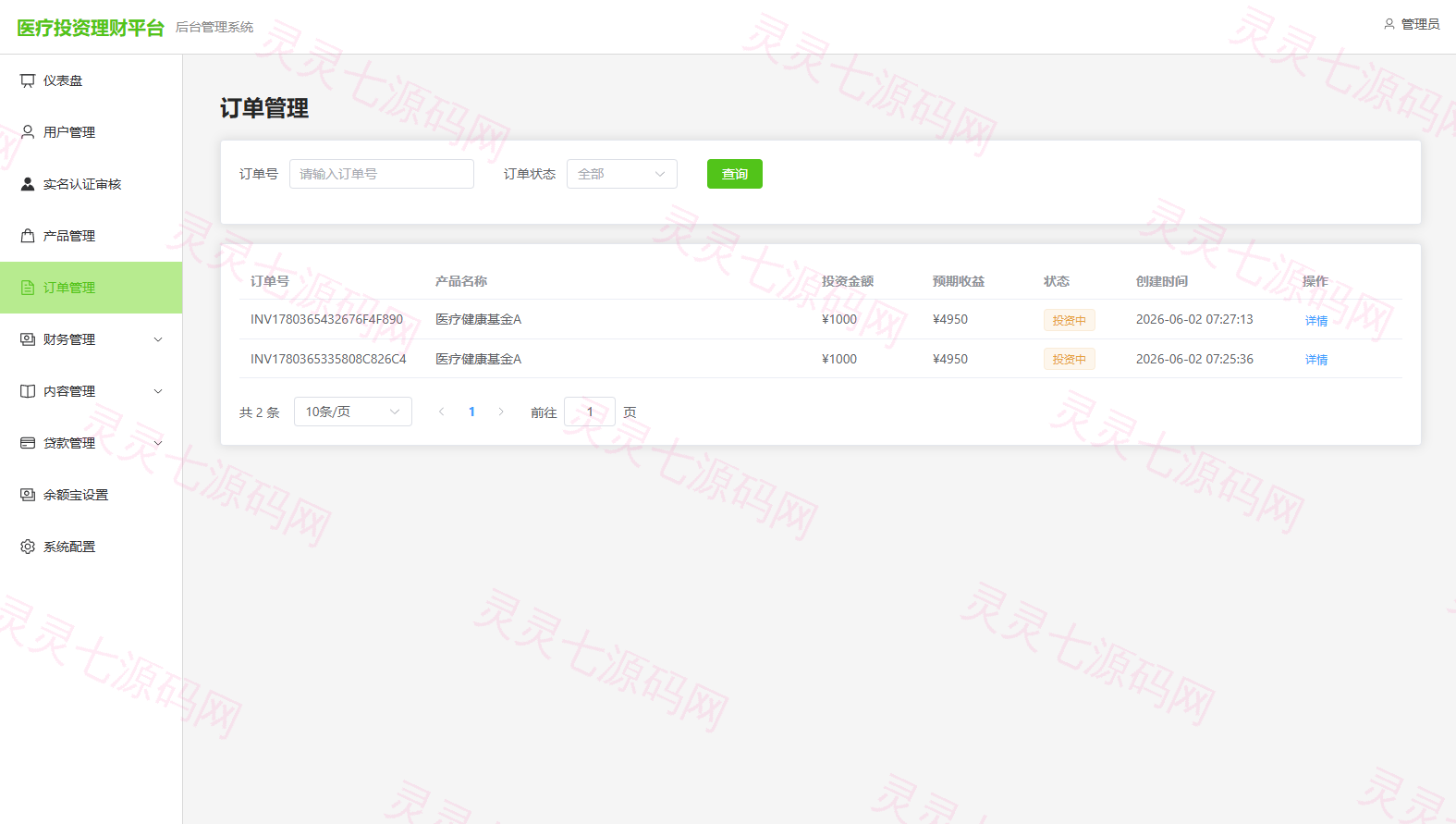Expand the 贷款管理 submenu arrow
1456x824 pixels.
coord(158,443)
